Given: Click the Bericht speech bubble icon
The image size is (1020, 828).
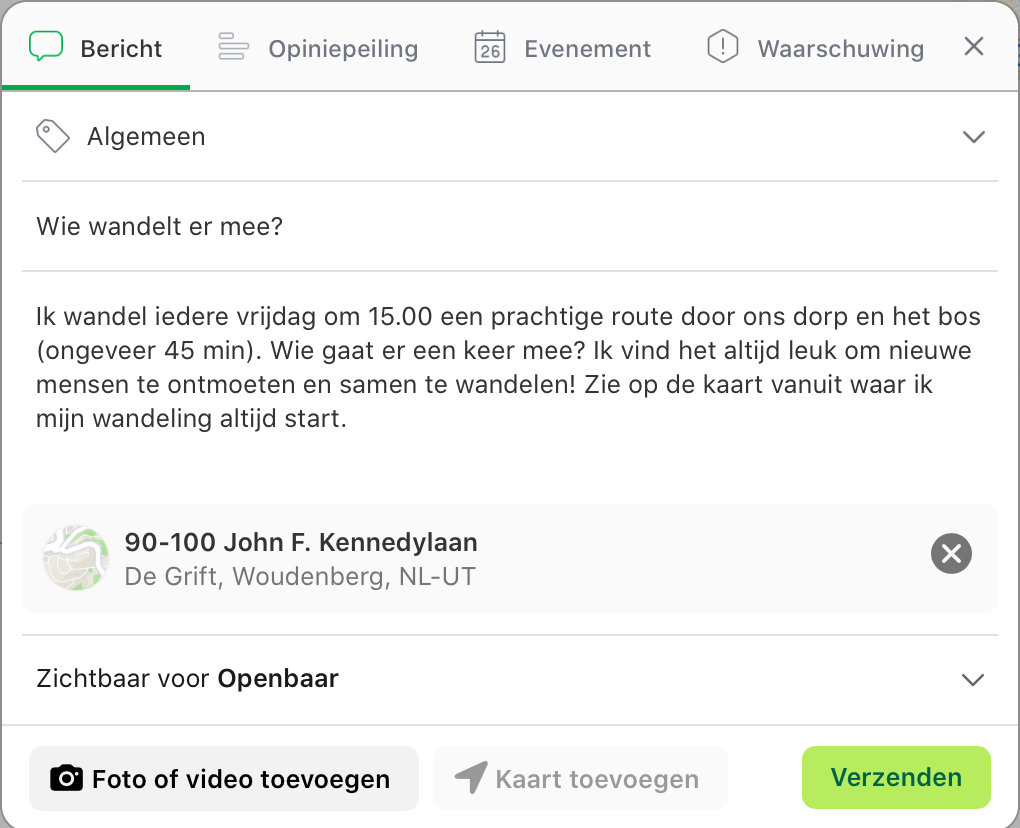Looking at the screenshot, I should pos(46,47).
